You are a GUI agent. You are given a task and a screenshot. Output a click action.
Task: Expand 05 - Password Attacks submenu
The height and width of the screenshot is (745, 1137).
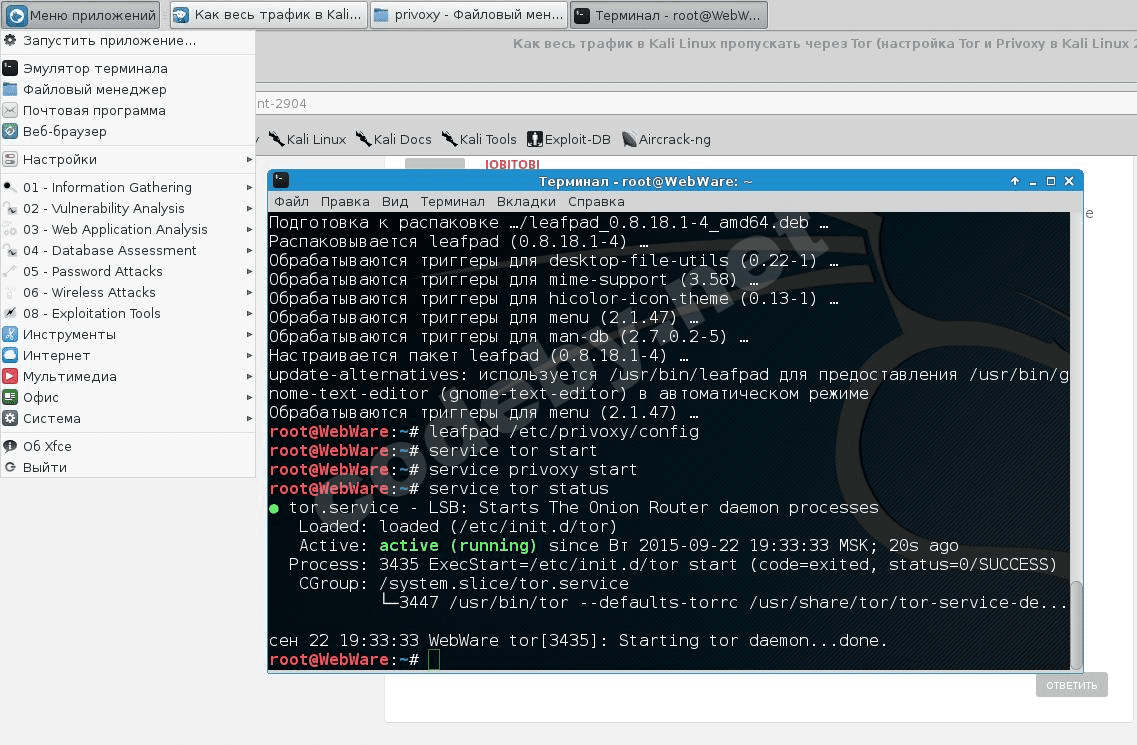[249, 271]
